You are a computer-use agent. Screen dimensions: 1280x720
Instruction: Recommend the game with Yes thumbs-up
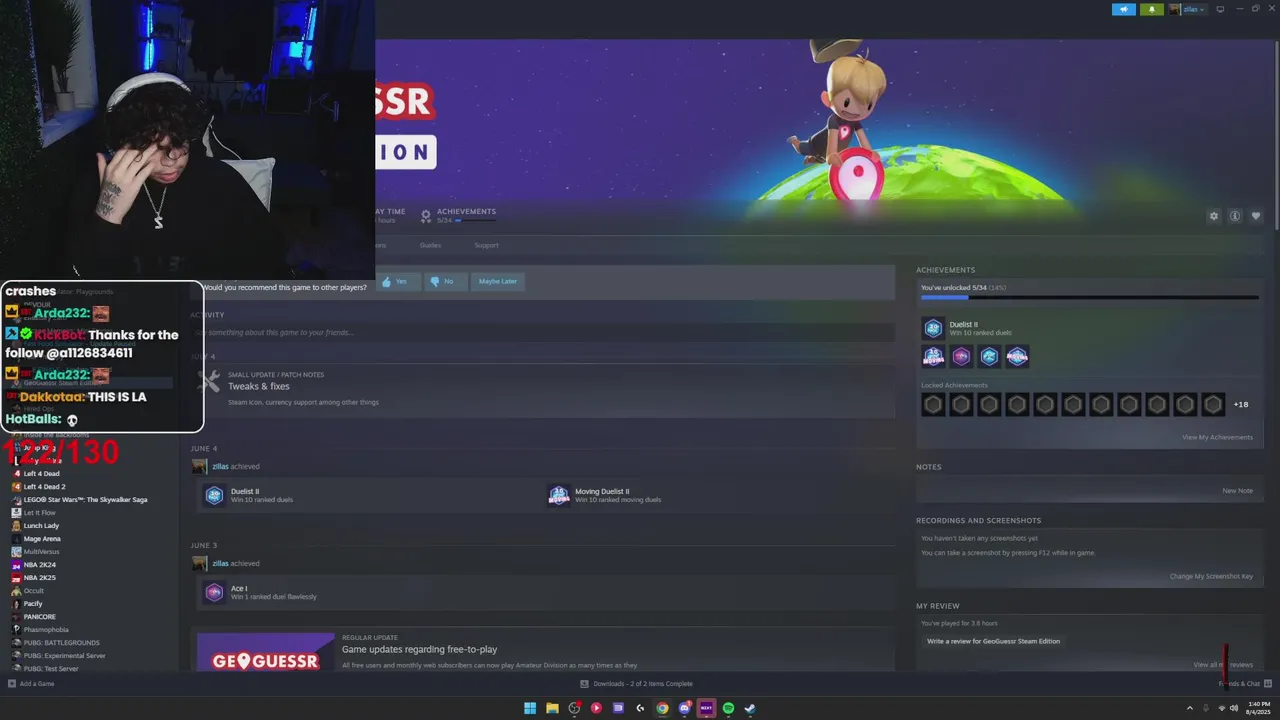[x=396, y=281]
